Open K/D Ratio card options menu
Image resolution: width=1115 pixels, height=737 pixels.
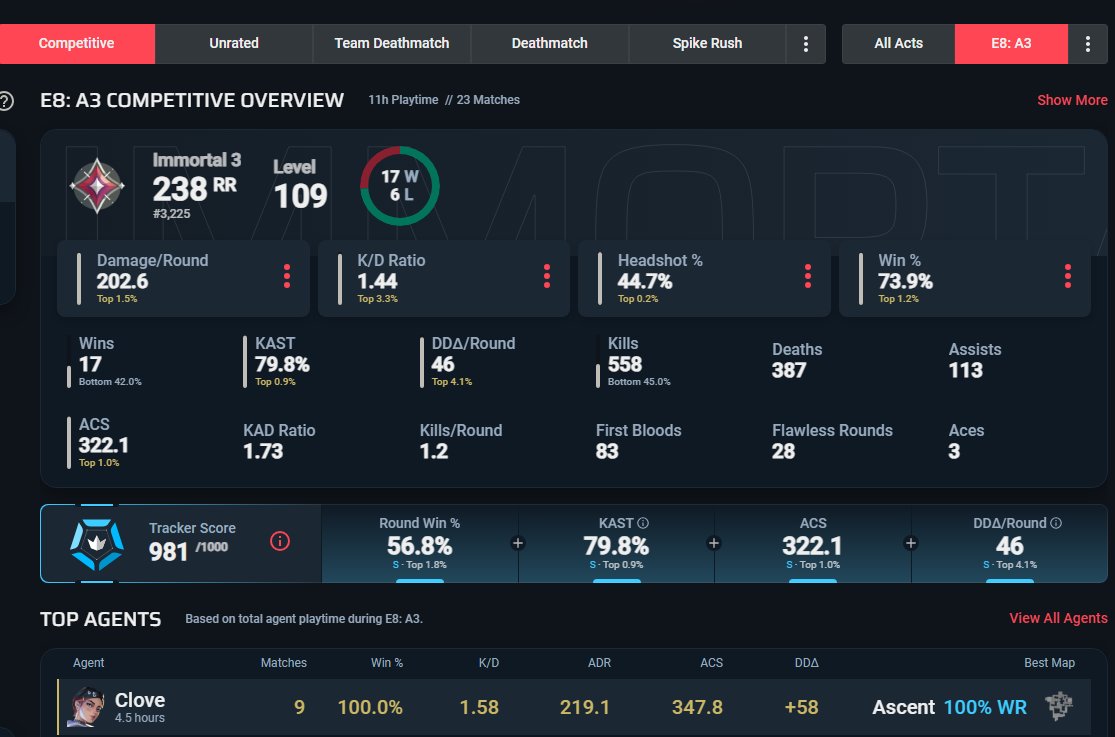tap(547, 276)
